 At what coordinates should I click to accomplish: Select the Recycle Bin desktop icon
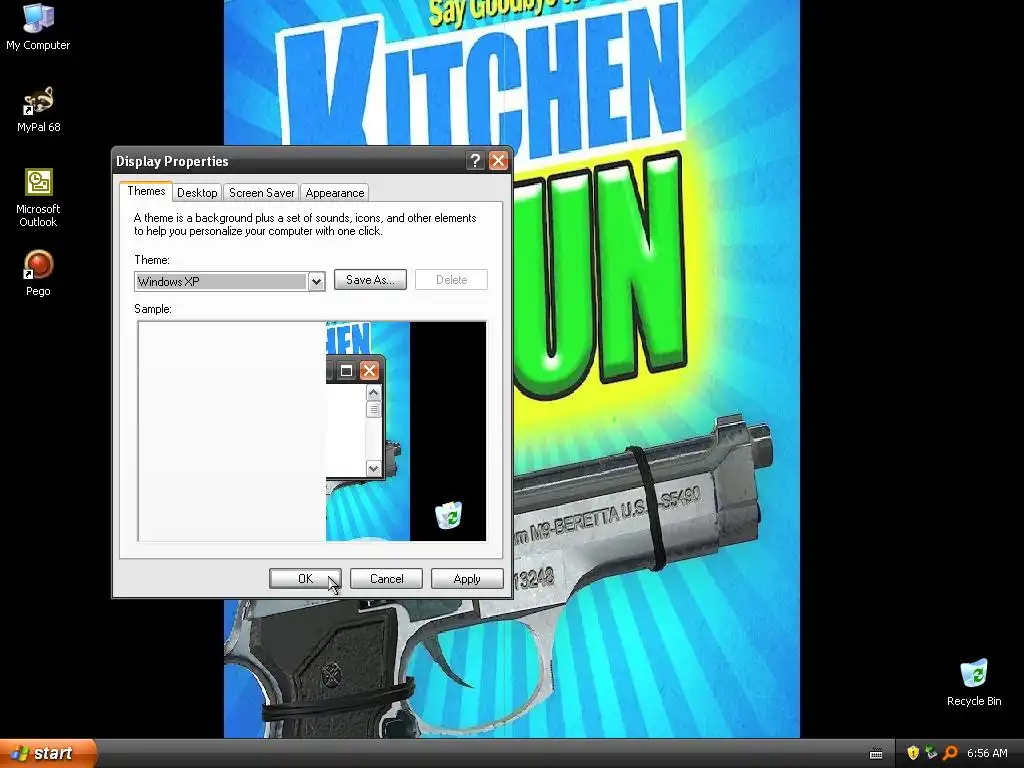974,682
